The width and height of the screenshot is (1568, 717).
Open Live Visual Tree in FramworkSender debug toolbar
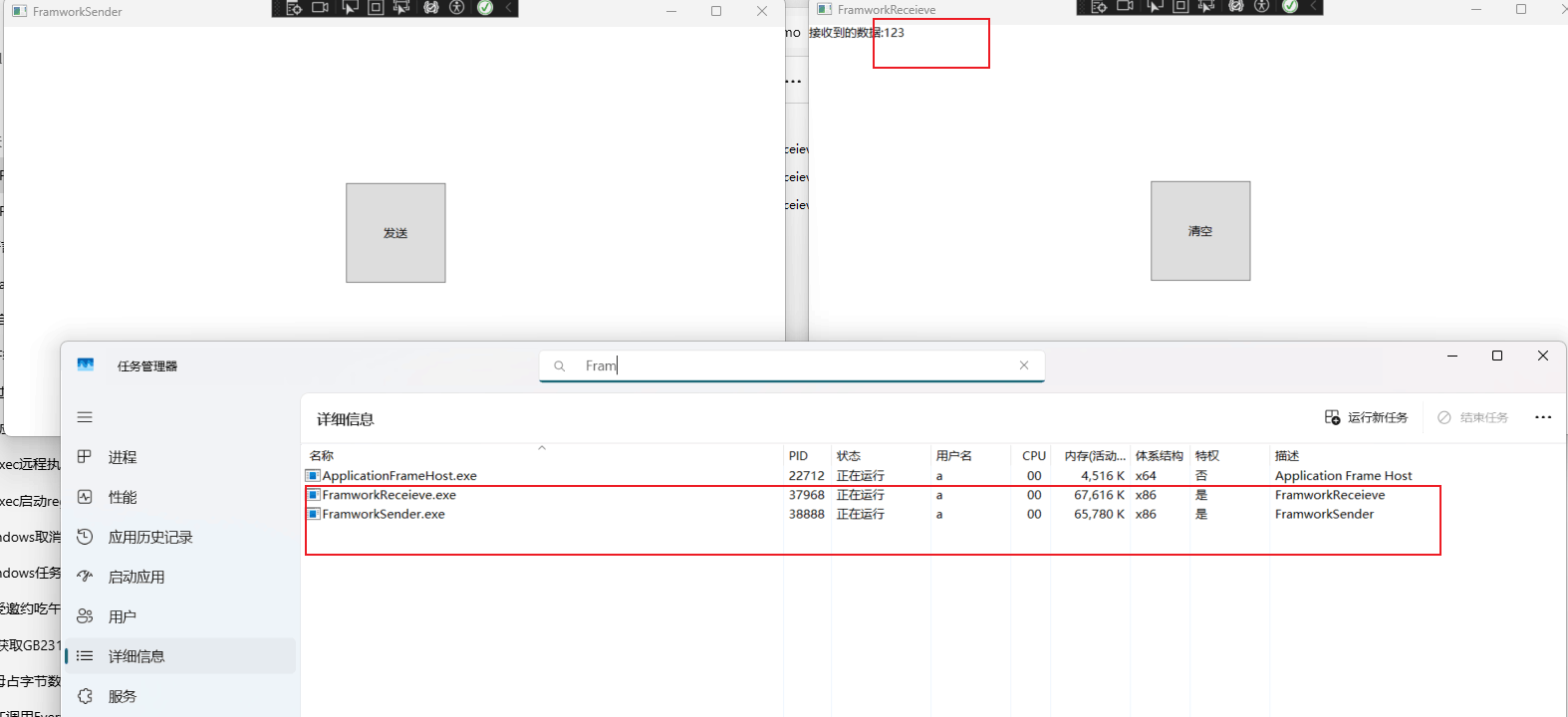(294, 8)
